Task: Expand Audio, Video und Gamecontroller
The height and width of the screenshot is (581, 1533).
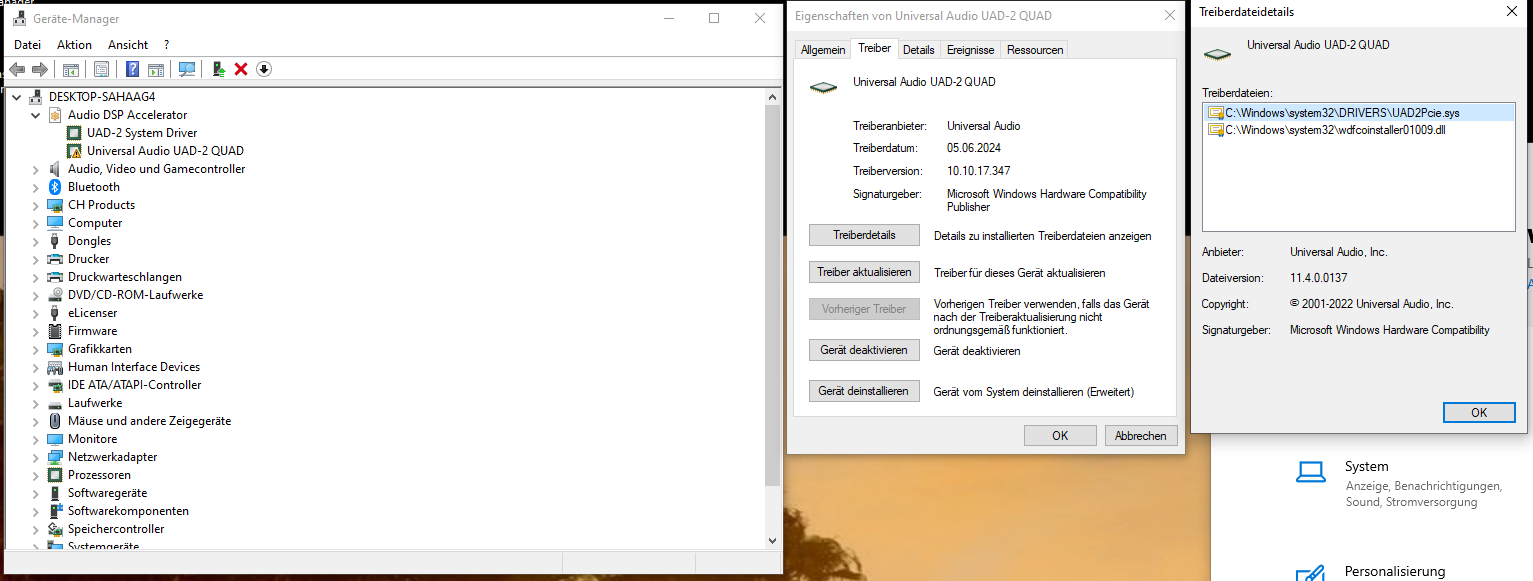Action: tap(36, 169)
